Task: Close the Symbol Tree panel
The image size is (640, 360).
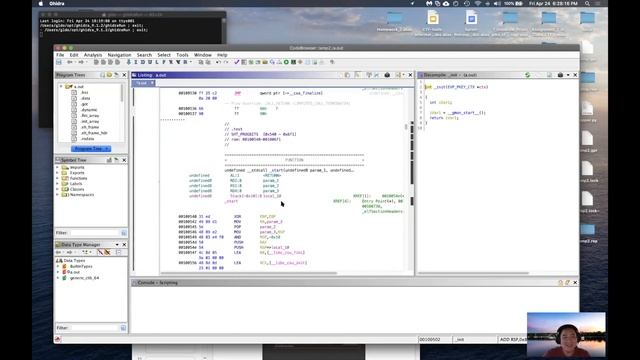Action: pos(124,160)
